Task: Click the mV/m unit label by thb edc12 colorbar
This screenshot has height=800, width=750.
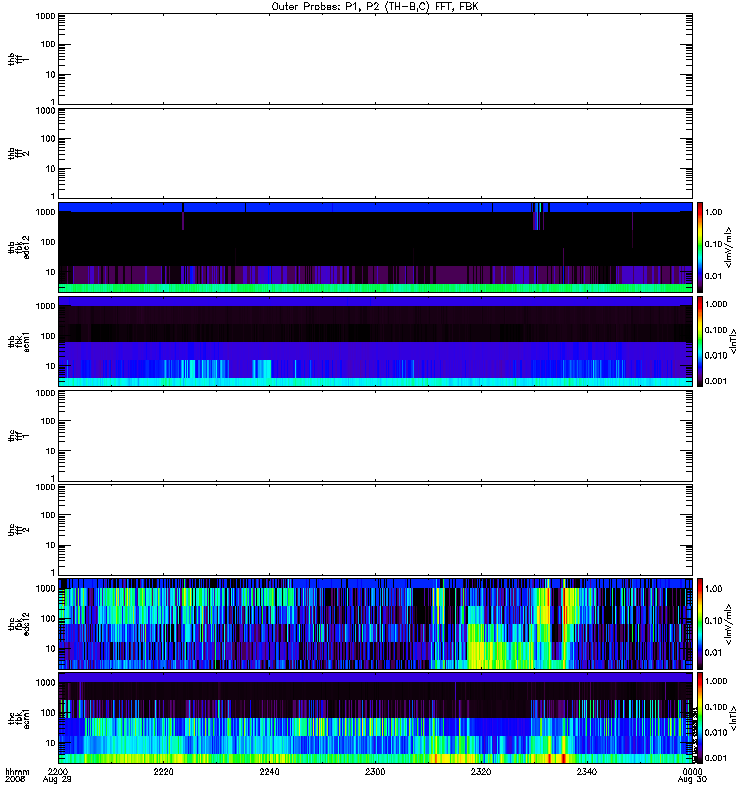Action: click(x=728, y=247)
